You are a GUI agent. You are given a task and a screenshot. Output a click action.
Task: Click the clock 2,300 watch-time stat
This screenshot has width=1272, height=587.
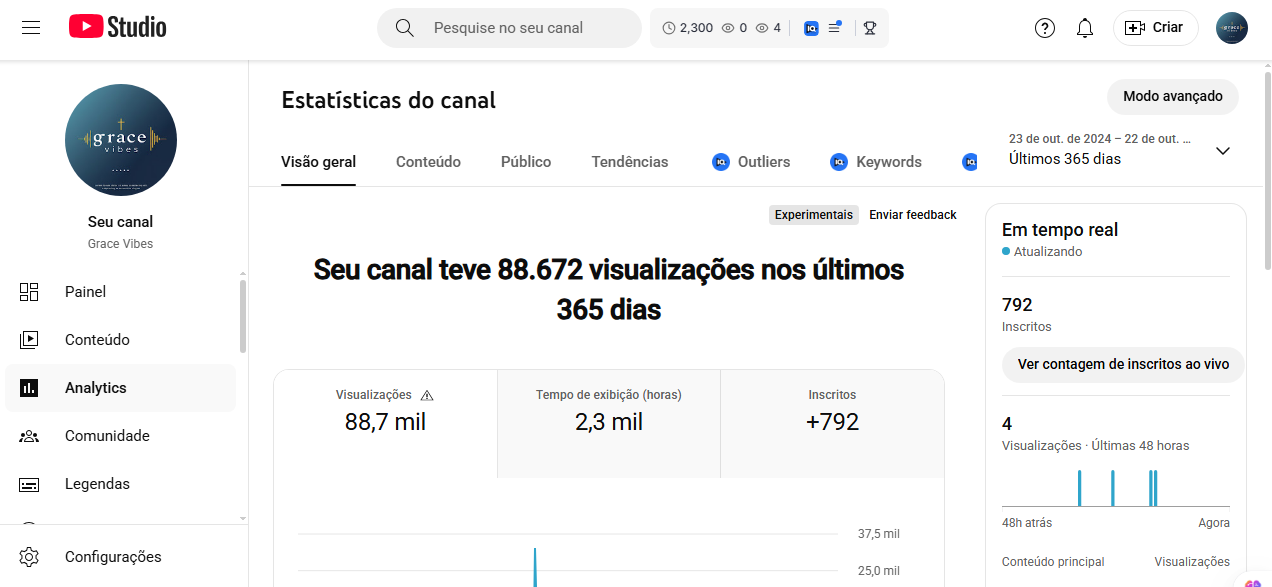(687, 28)
